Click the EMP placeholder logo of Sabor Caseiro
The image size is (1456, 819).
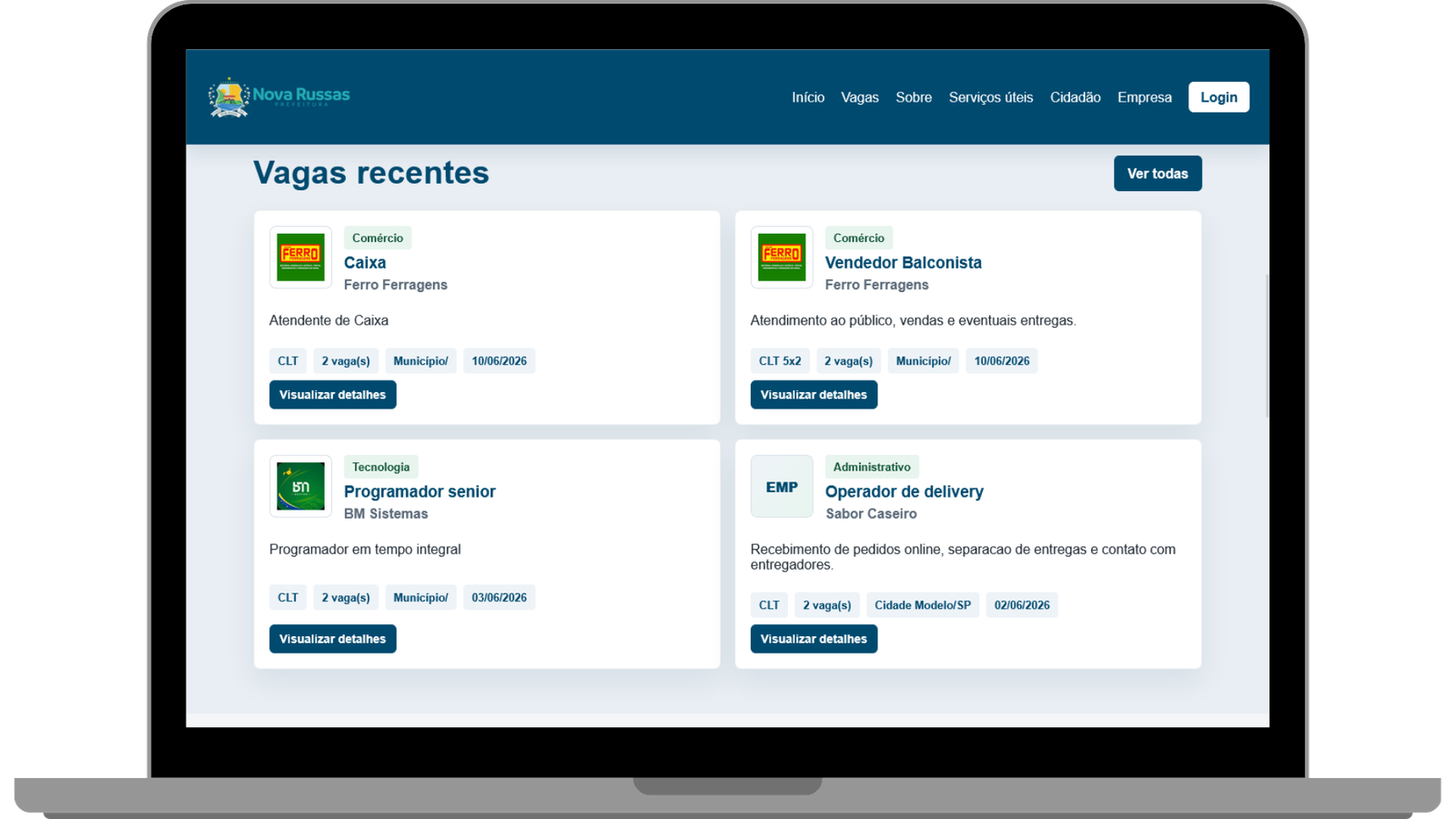(x=782, y=487)
